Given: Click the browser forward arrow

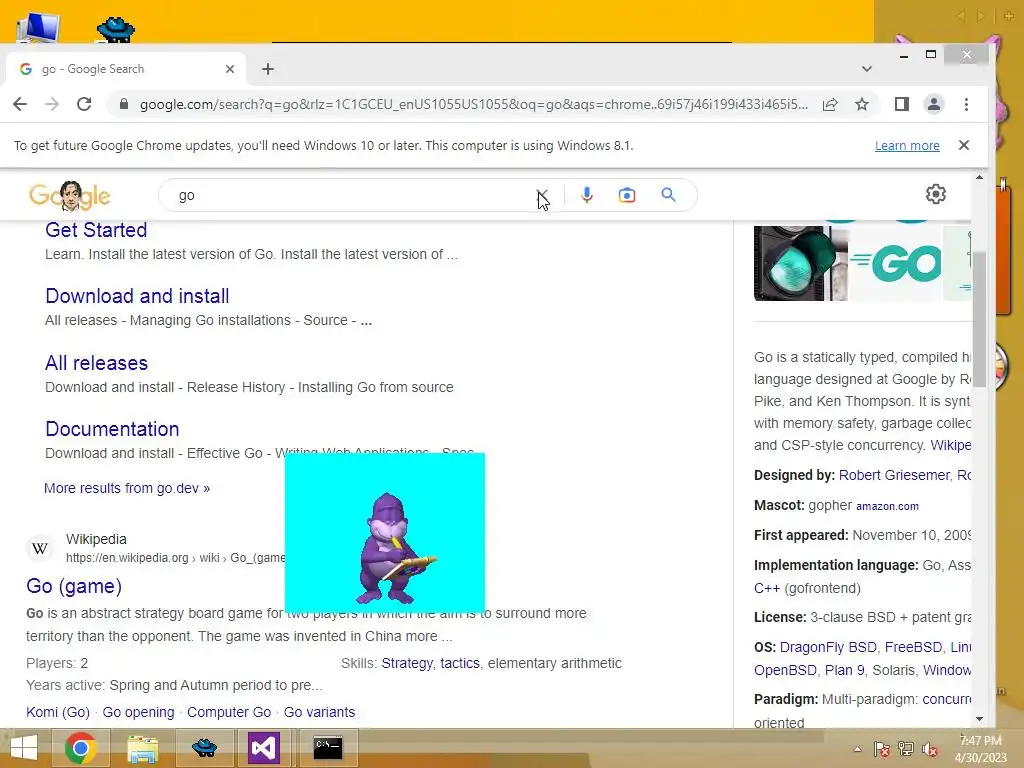Looking at the screenshot, I should [52, 104].
